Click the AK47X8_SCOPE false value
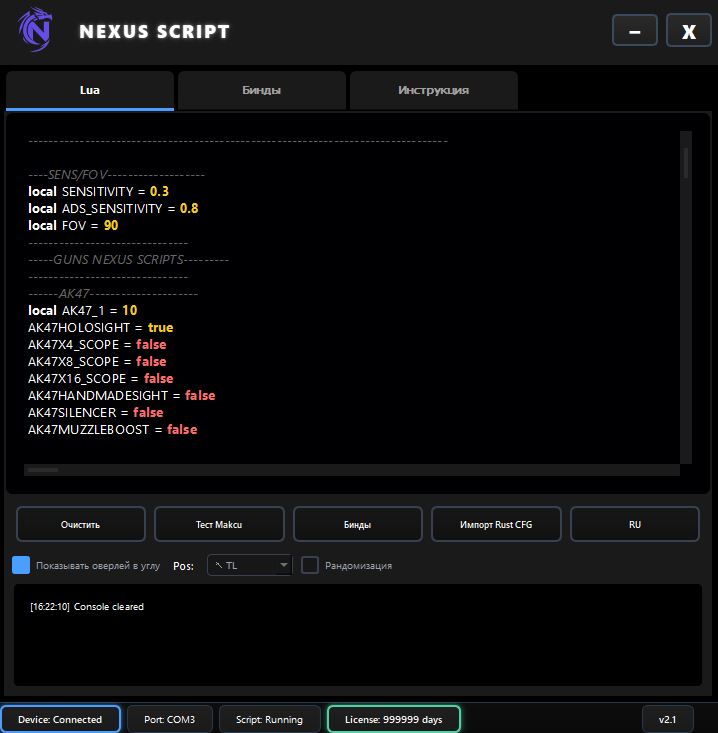The height and width of the screenshot is (733, 718). tap(151, 361)
